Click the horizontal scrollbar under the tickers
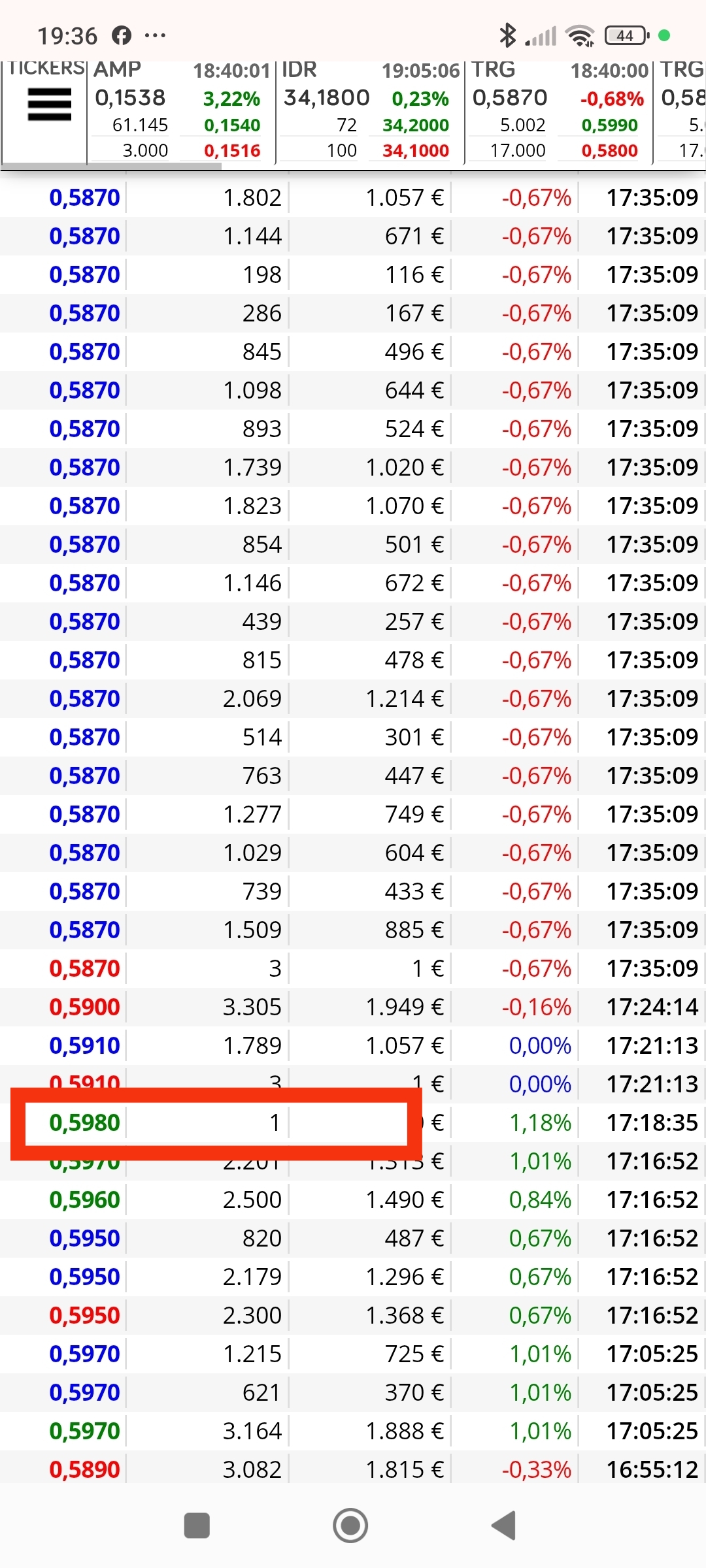Viewport: 706px width, 1568px height. [111, 166]
